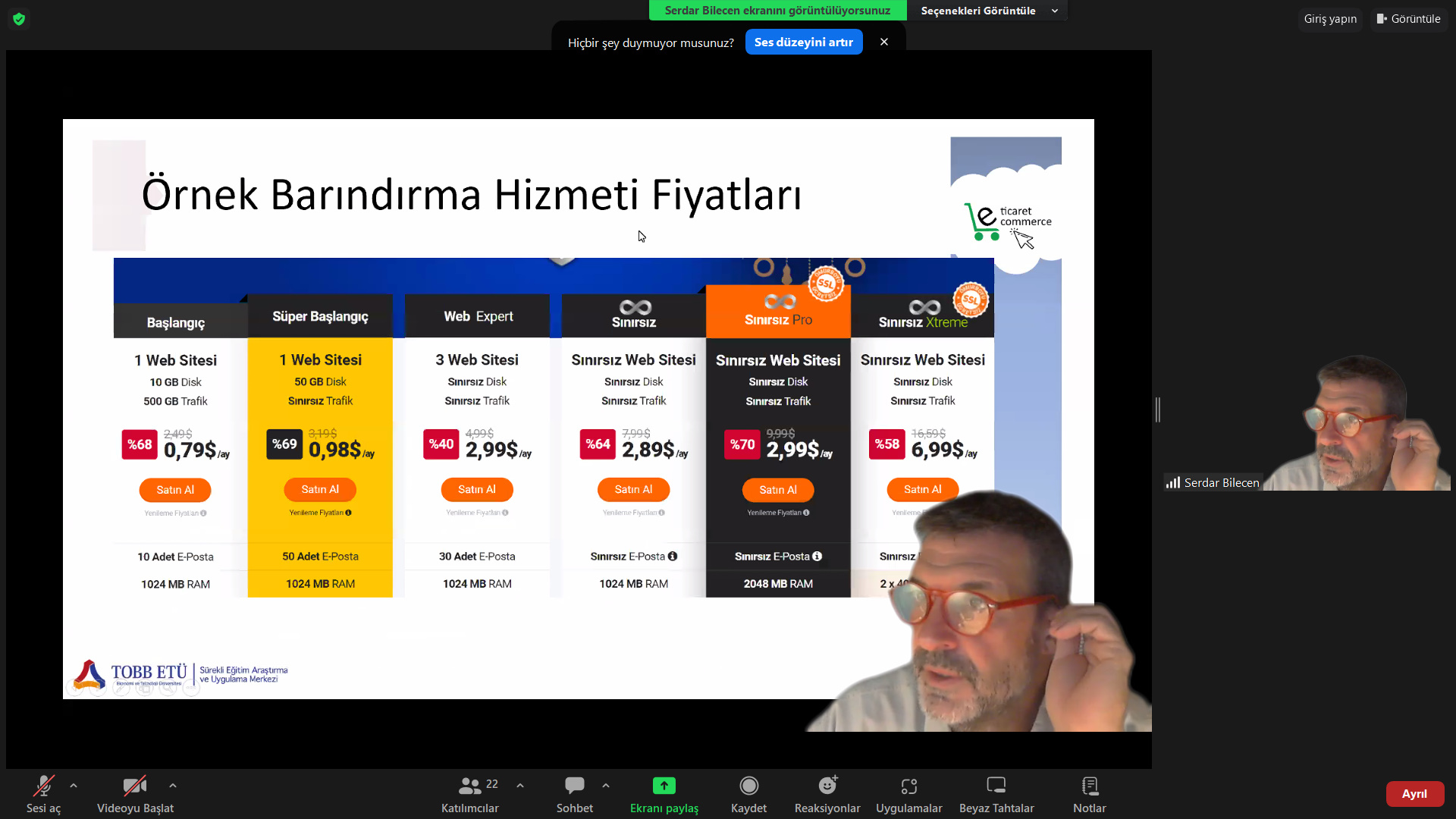
Task: Click the Giriş yapın sign-in item
Action: point(1330,19)
